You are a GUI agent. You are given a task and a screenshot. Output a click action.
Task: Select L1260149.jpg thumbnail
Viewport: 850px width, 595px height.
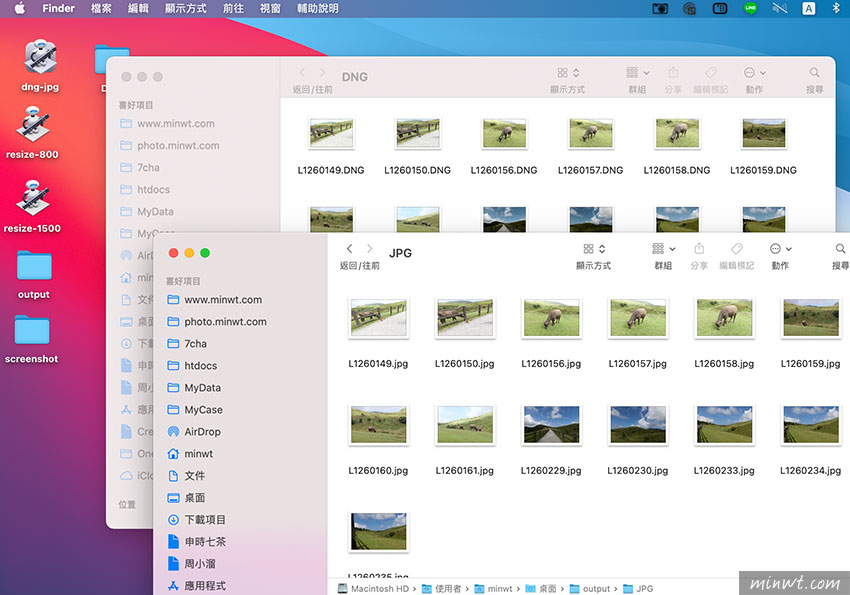coord(378,318)
